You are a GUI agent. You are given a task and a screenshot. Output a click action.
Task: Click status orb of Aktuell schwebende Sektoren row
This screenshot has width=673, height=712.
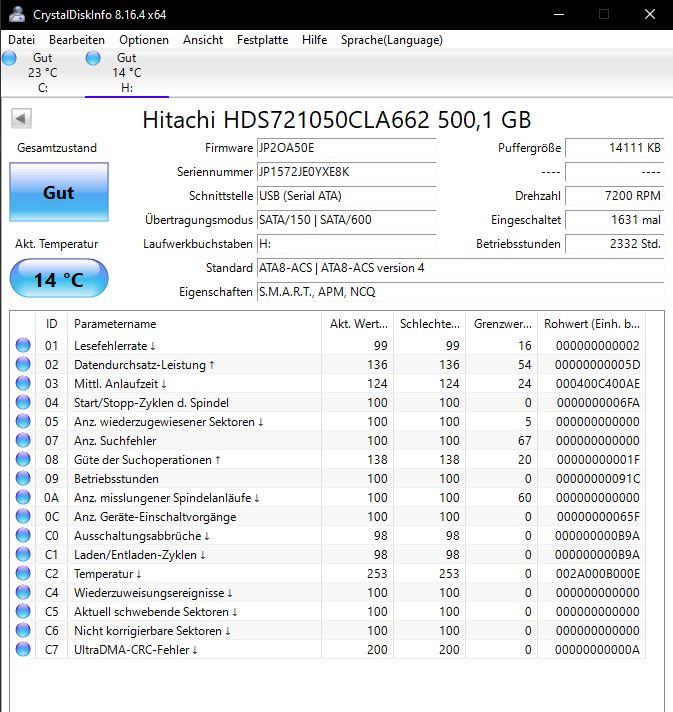23,612
